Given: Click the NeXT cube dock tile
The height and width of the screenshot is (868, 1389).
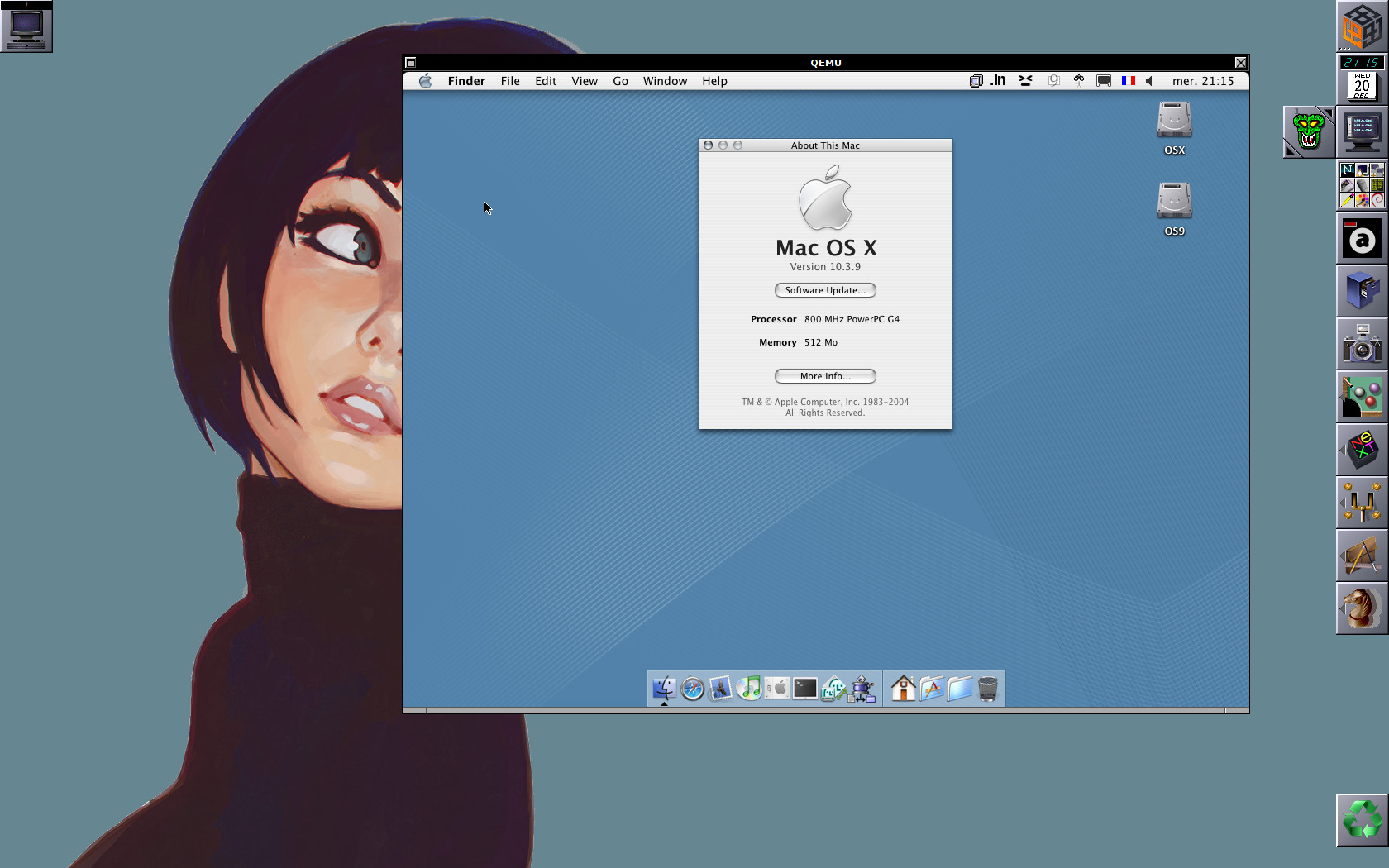Looking at the screenshot, I should 1362,450.
